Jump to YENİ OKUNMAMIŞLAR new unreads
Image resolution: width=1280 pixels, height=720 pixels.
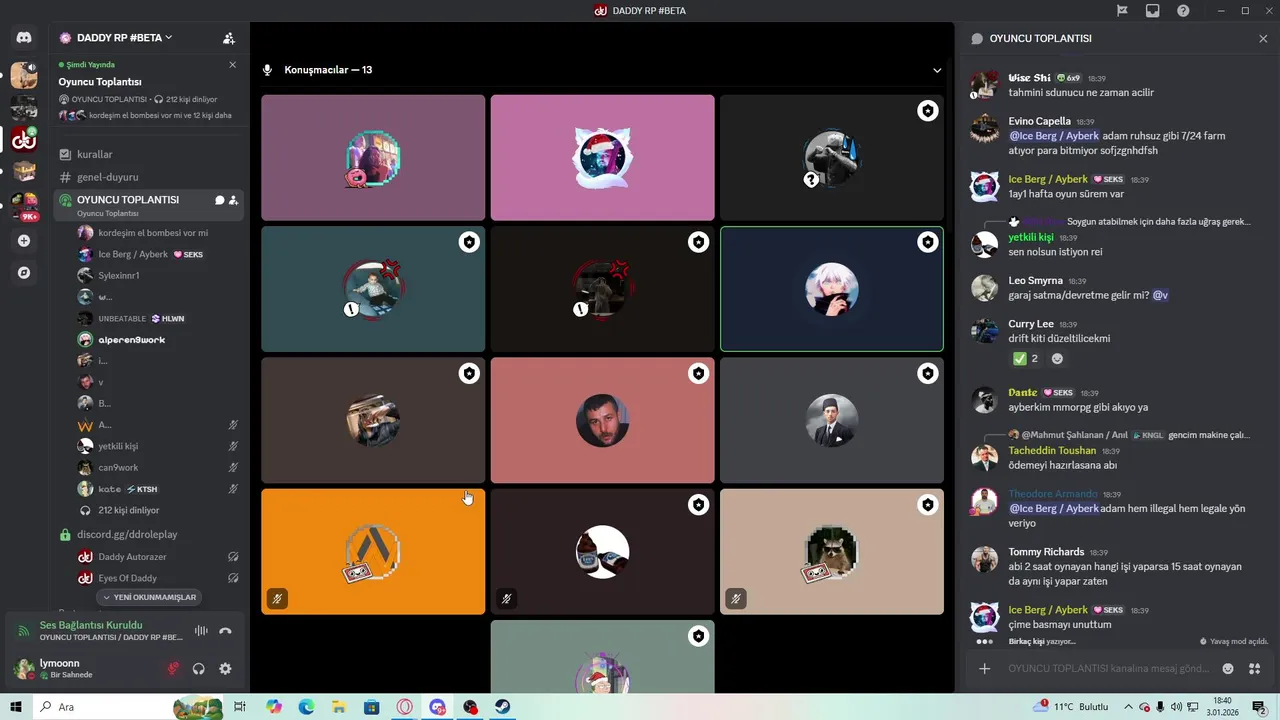(x=150, y=597)
